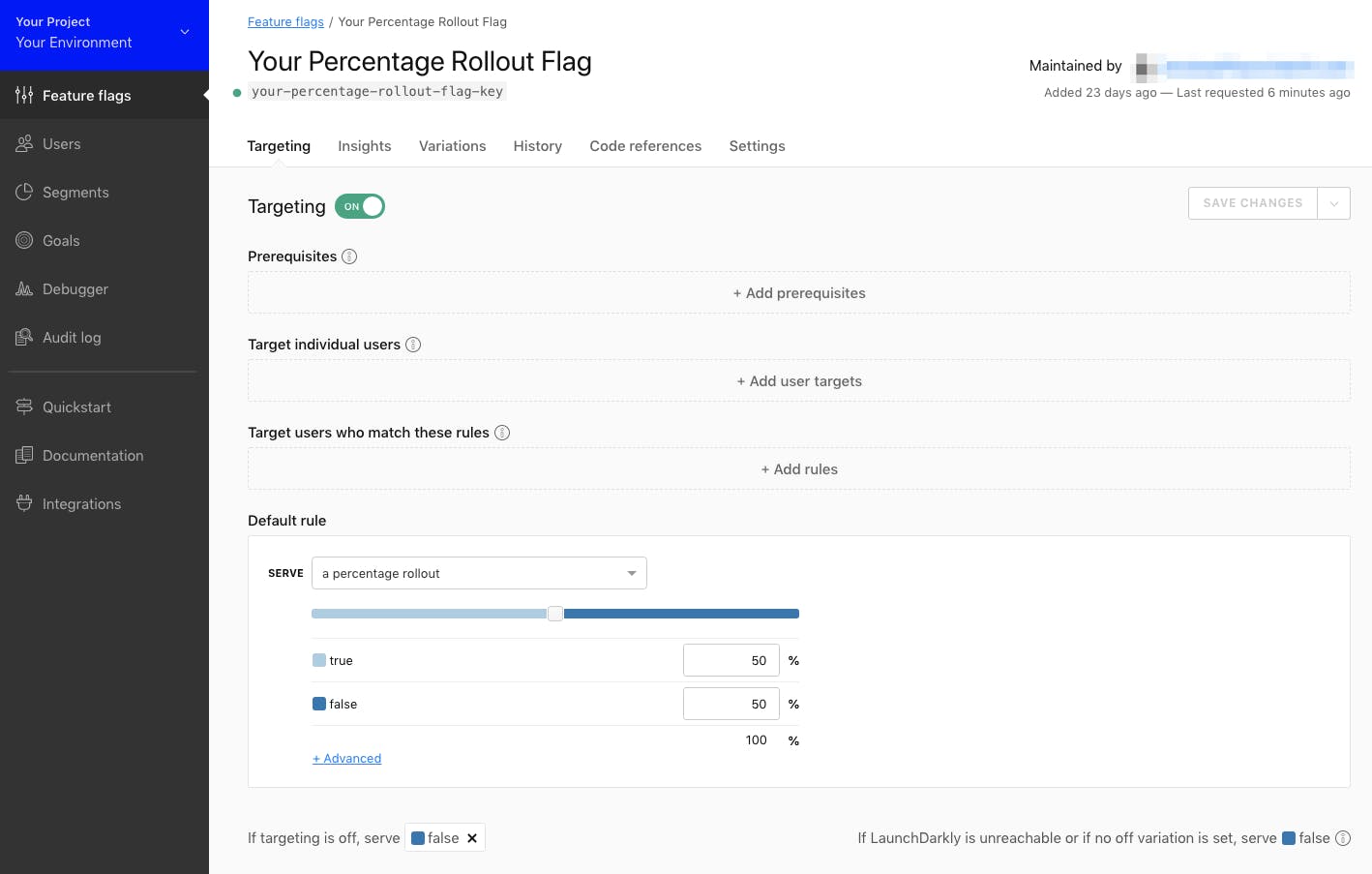This screenshot has width=1372, height=874.
Task: Click the true variation percentage field
Action: coord(731,660)
